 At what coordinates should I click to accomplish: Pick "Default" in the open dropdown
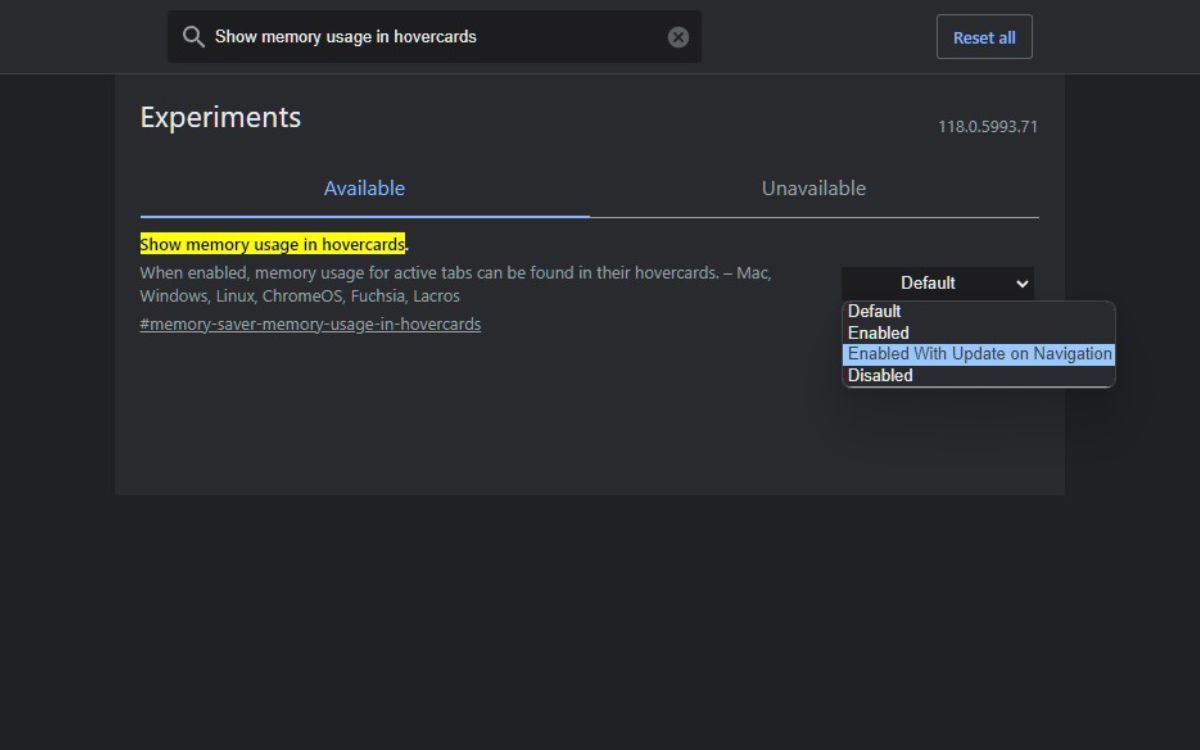pyautogui.click(x=874, y=311)
